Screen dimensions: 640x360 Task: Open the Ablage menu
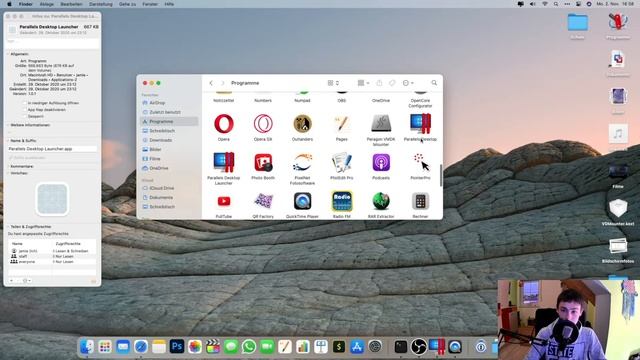pyautogui.click(x=47, y=4)
